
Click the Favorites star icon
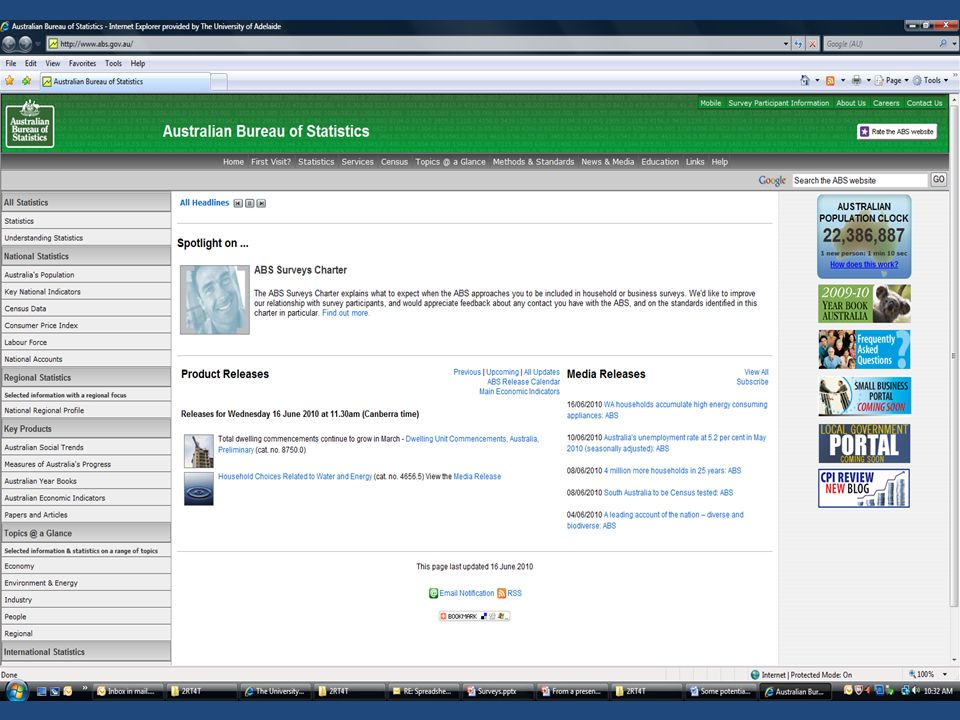coord(9,81)
